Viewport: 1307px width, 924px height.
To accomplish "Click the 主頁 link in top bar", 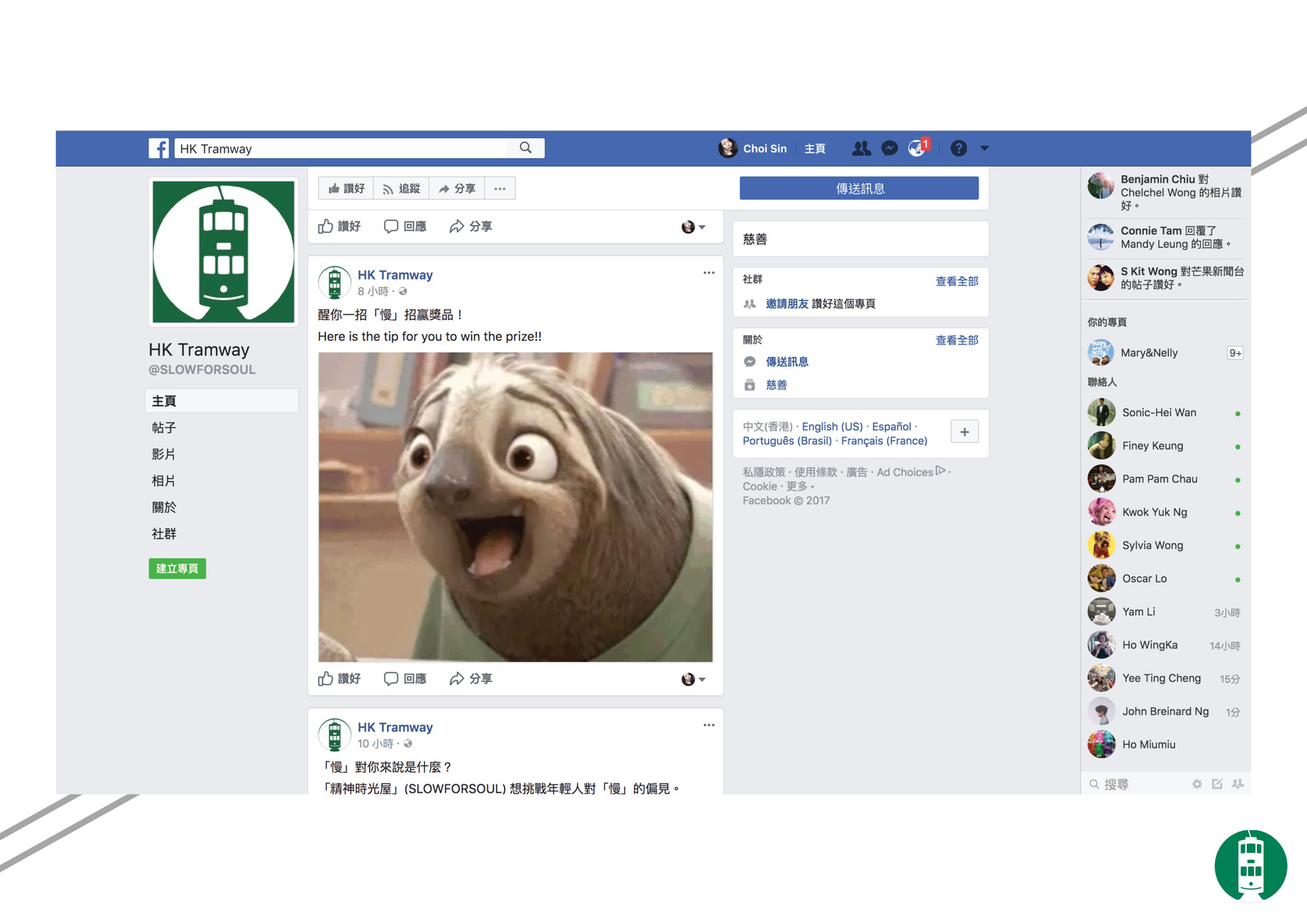I will pyautogui.click(x=815, y=149).
